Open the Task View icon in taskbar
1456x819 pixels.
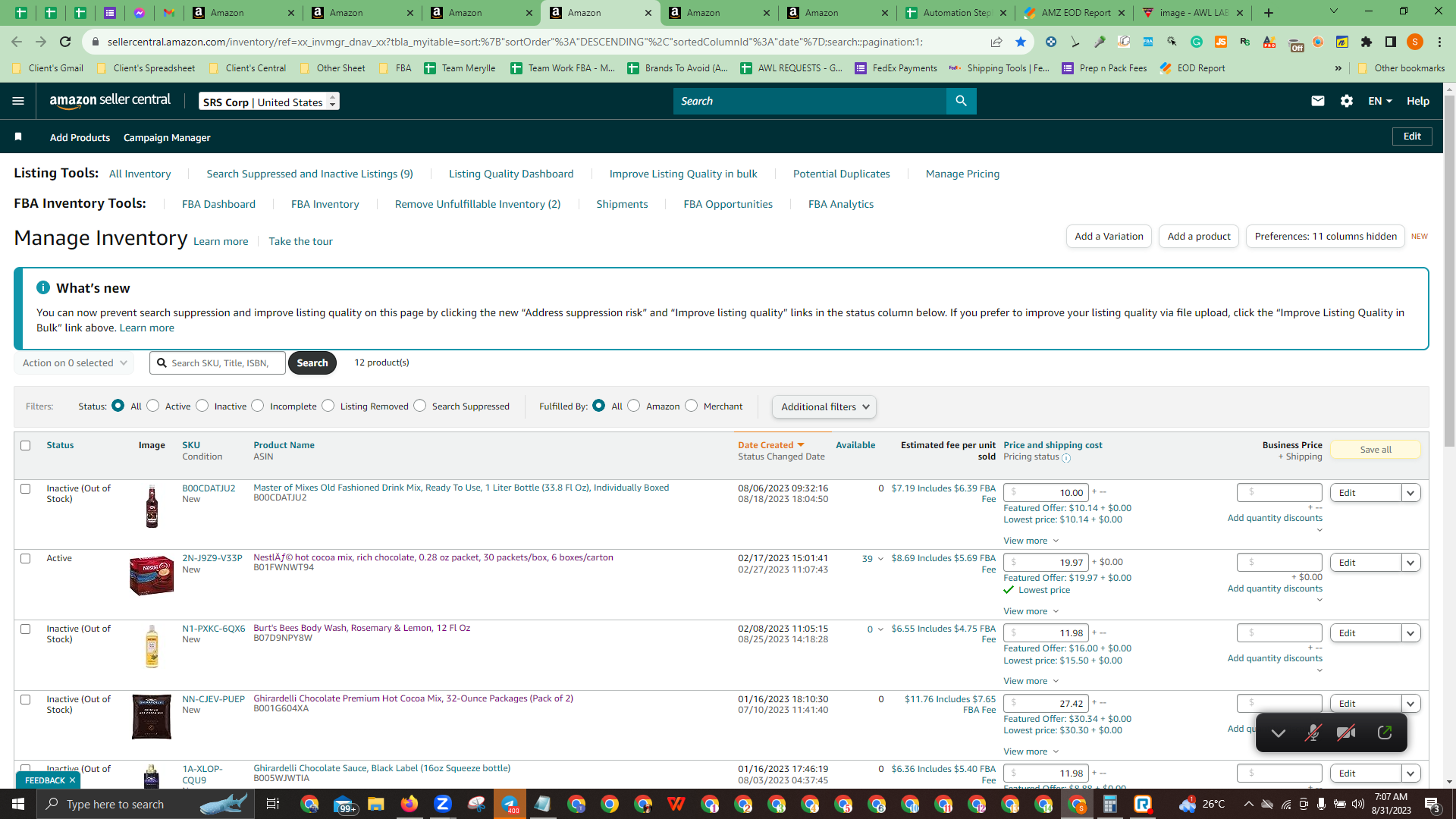tap(273, 804)
